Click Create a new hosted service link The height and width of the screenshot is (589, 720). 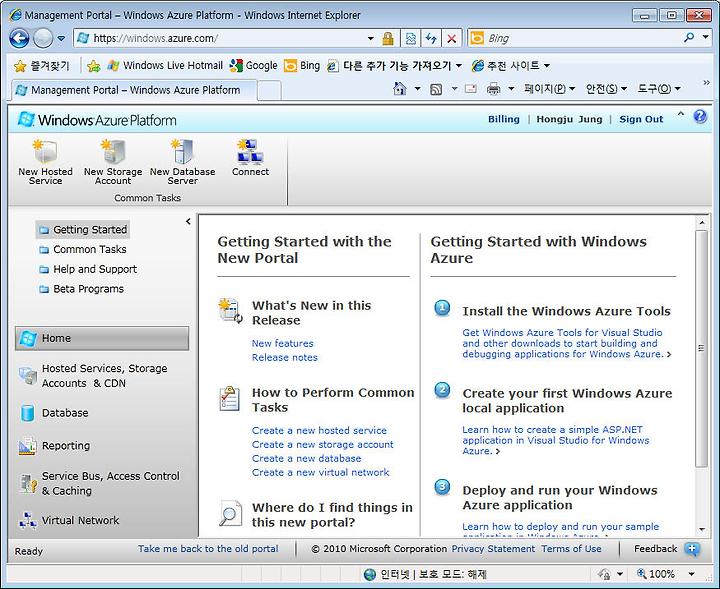click(x=319, y=431)
